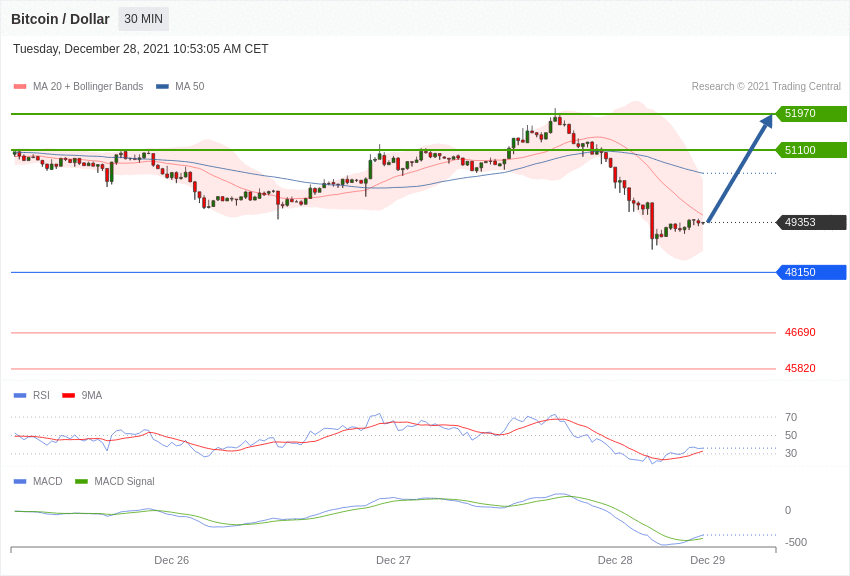Click the 46690 red support value
The image size is (850, 576).
point(800,332)
